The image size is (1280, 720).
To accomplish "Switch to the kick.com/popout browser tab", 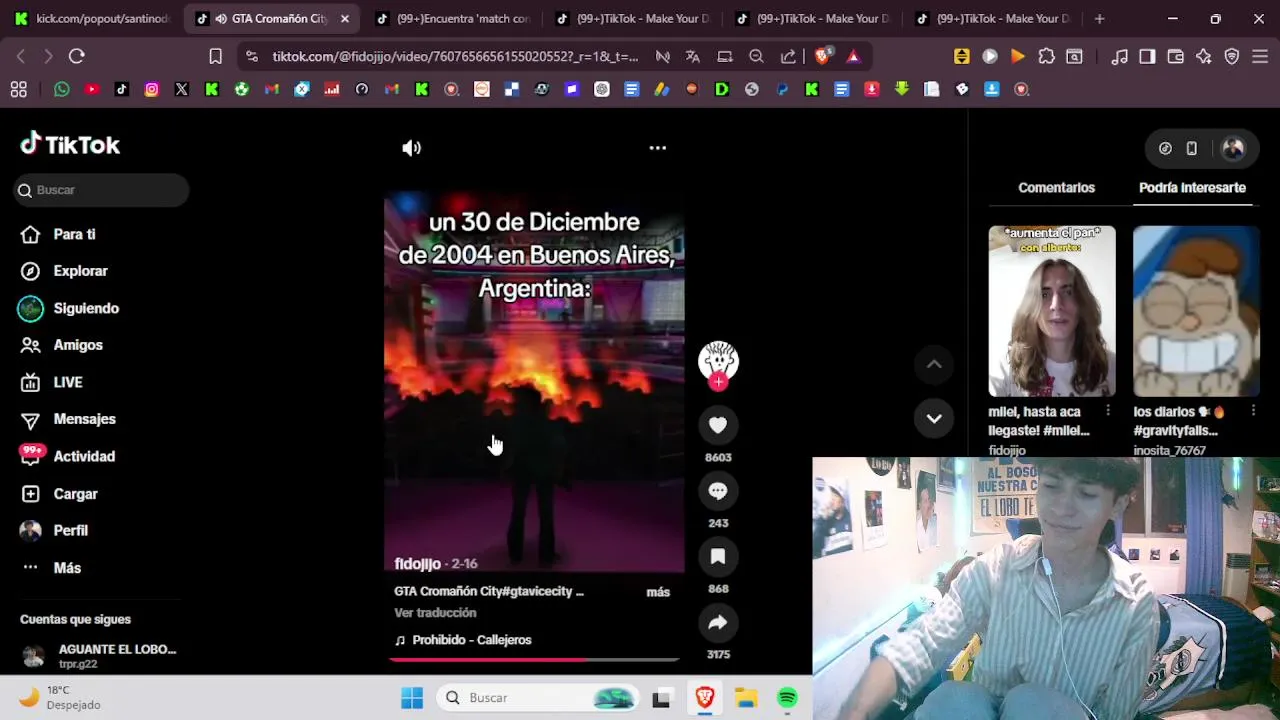I will [x=92, y=19].
